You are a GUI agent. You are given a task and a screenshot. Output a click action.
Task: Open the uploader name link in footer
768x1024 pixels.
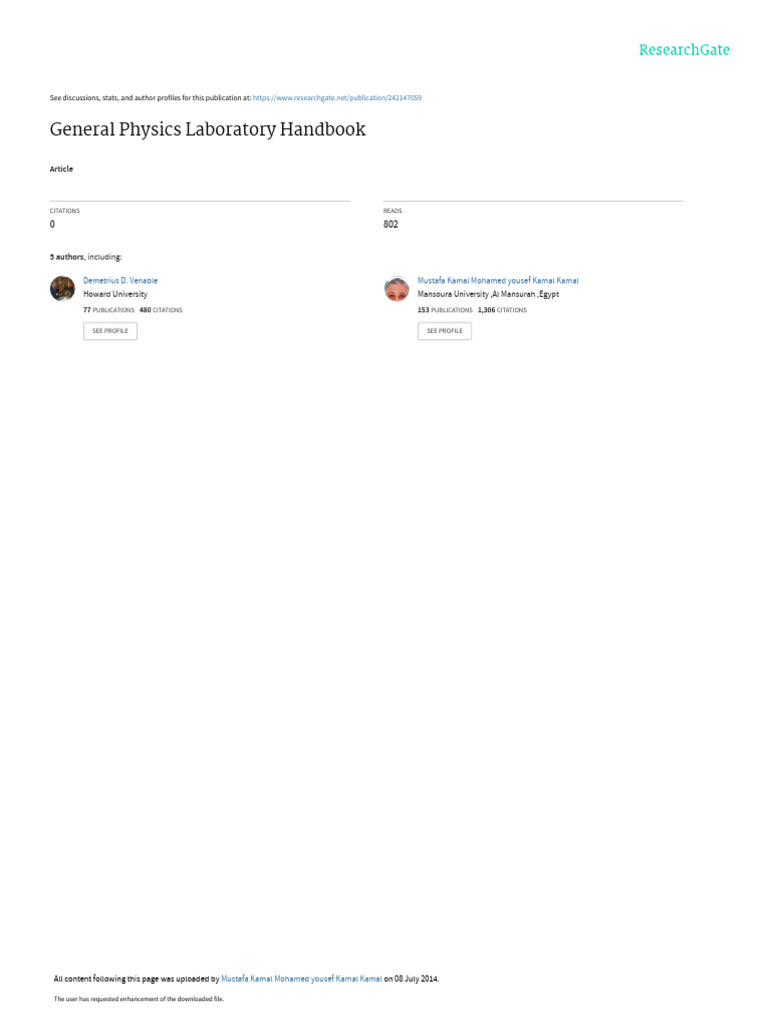(x=301, y=979)
